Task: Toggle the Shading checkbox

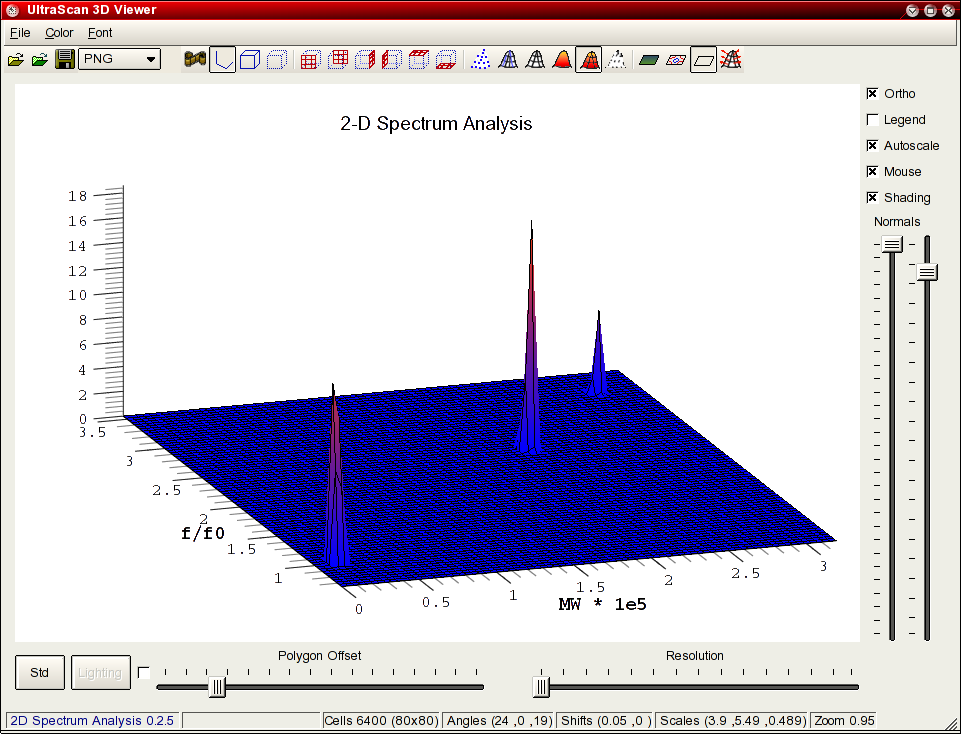Action: [x=872, y=198]
